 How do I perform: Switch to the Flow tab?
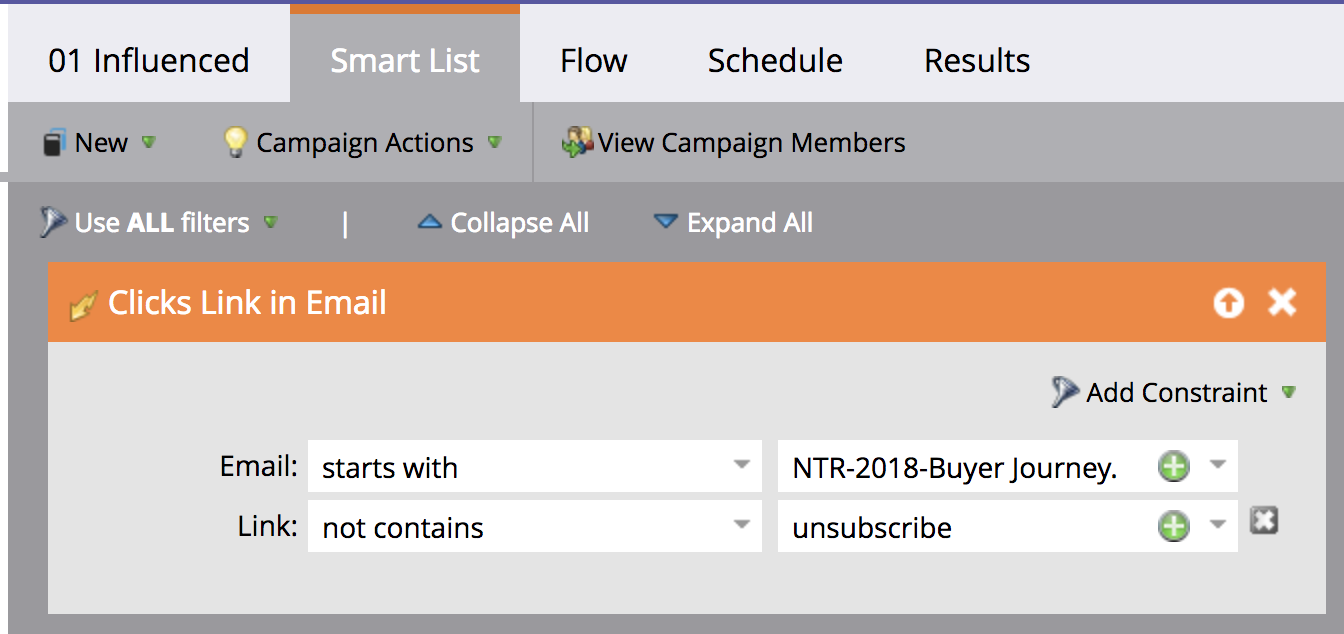click(593, 60)
